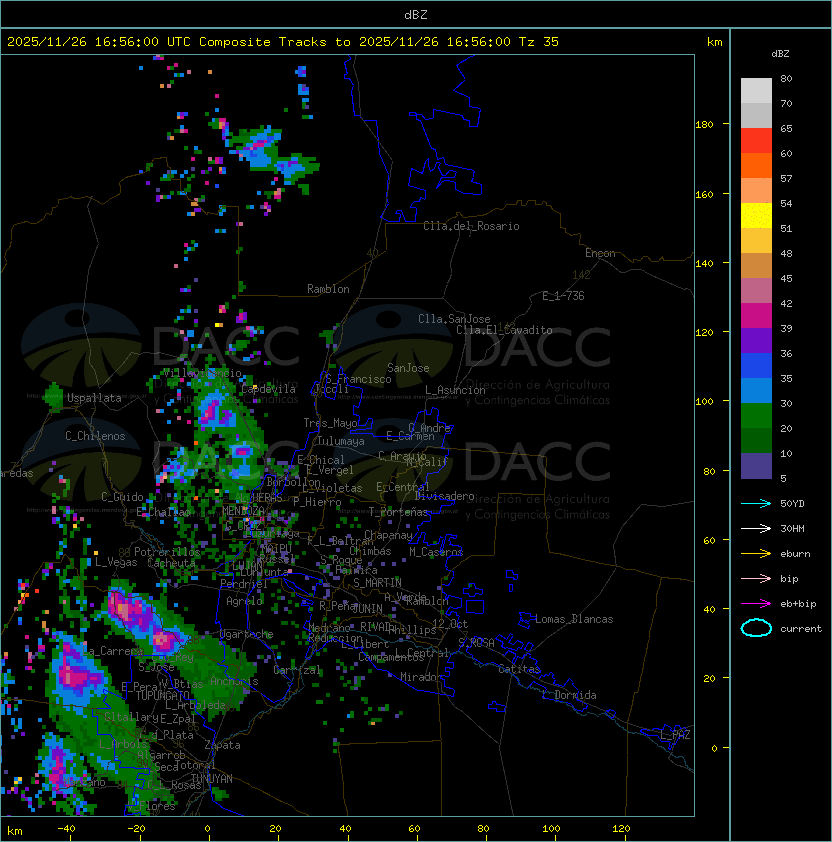The width and height of the screenshot is (832, 842).
Task: Click the magenta eb+bip arrow in legend
Action: click(756, 604)
